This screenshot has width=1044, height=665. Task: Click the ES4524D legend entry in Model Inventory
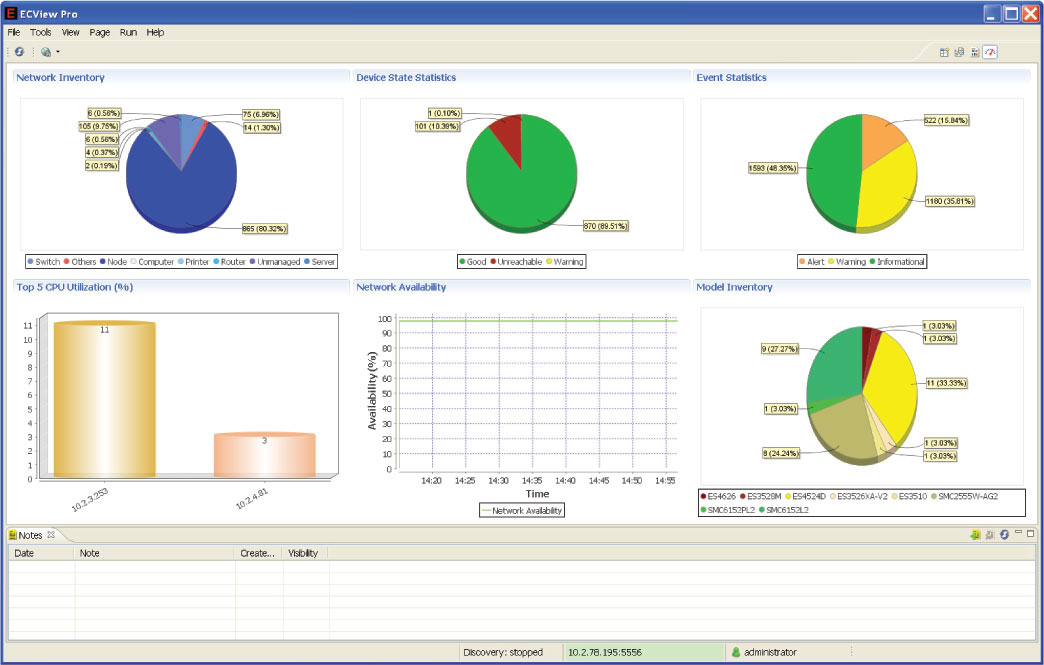coord(805,496)
